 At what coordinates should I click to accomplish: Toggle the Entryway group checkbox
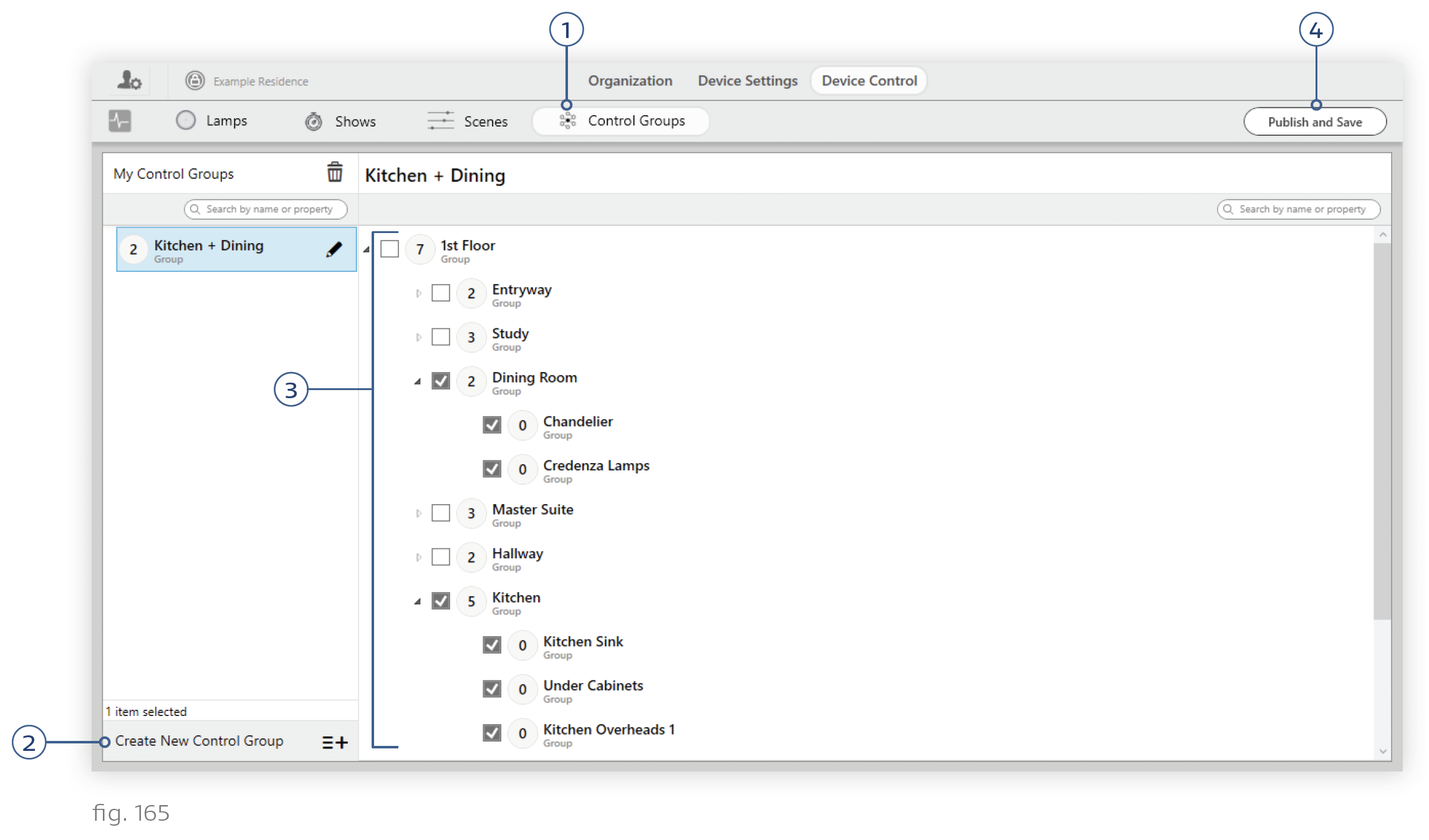coord(440,292)
